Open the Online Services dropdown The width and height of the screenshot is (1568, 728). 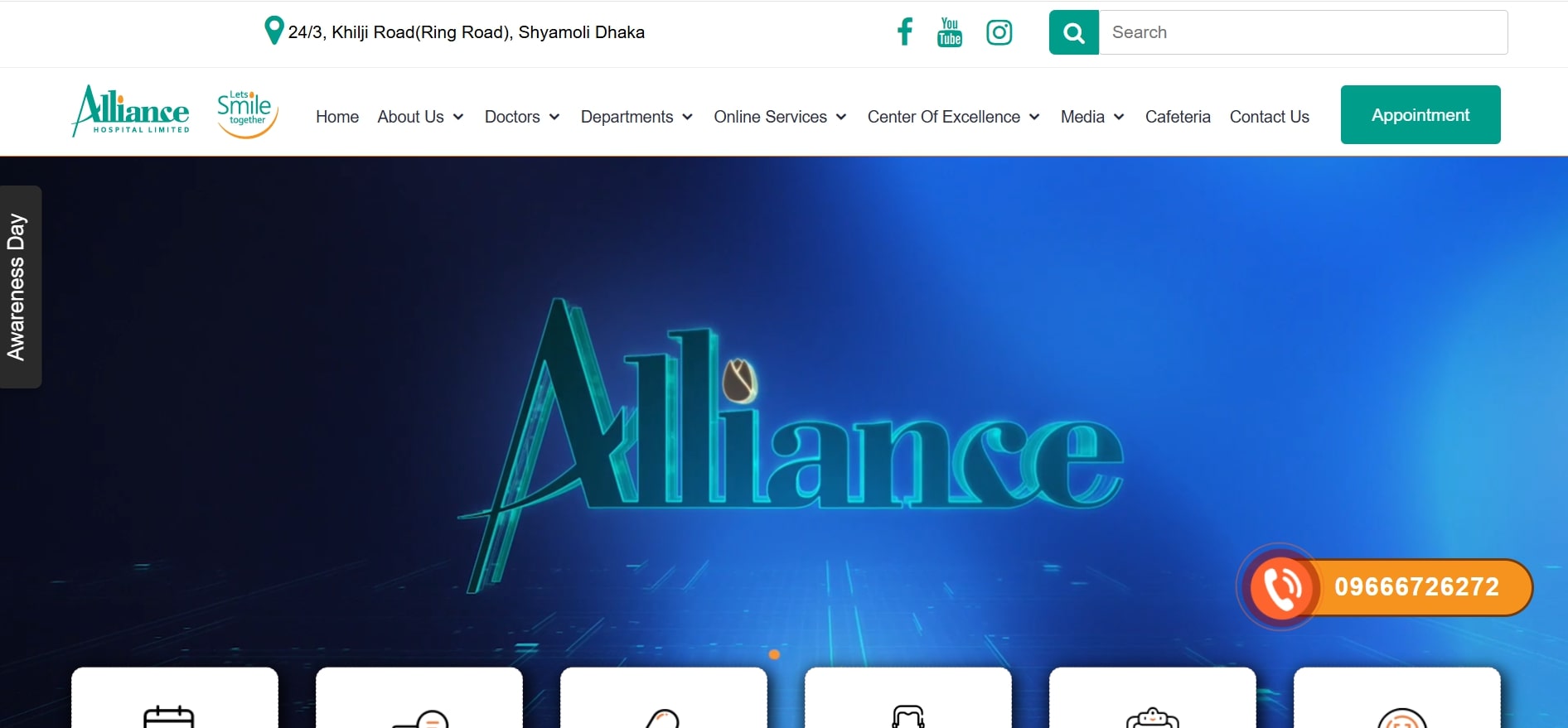point(780,117)
